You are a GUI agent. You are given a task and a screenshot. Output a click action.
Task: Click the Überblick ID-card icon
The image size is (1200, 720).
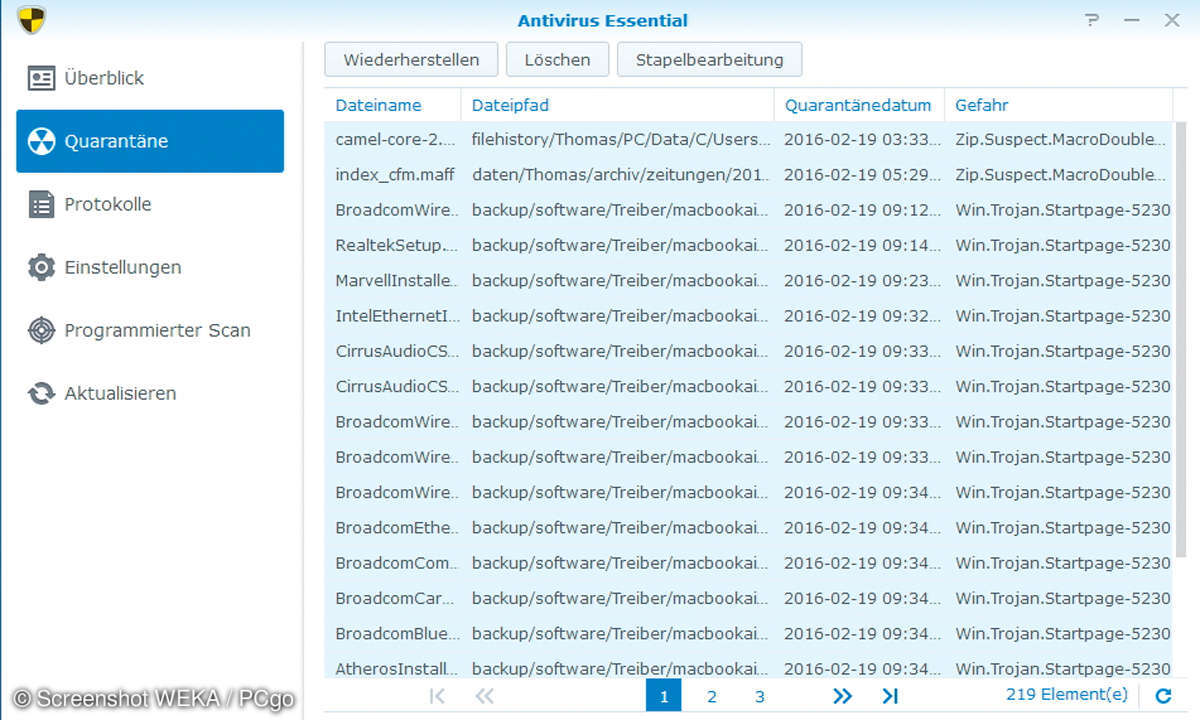coord(41,78)
